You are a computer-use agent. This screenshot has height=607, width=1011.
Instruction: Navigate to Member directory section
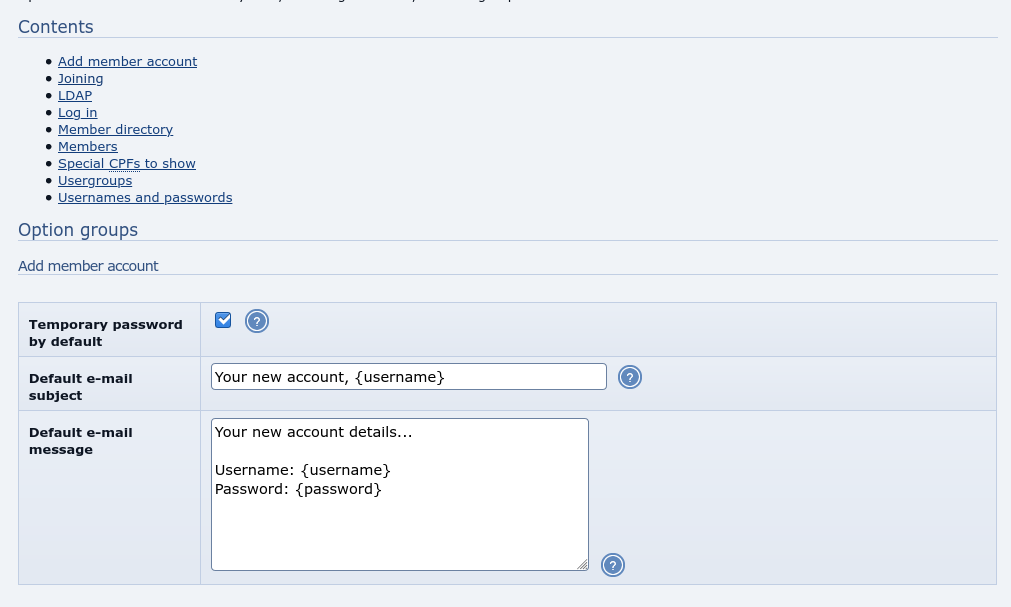115,129
